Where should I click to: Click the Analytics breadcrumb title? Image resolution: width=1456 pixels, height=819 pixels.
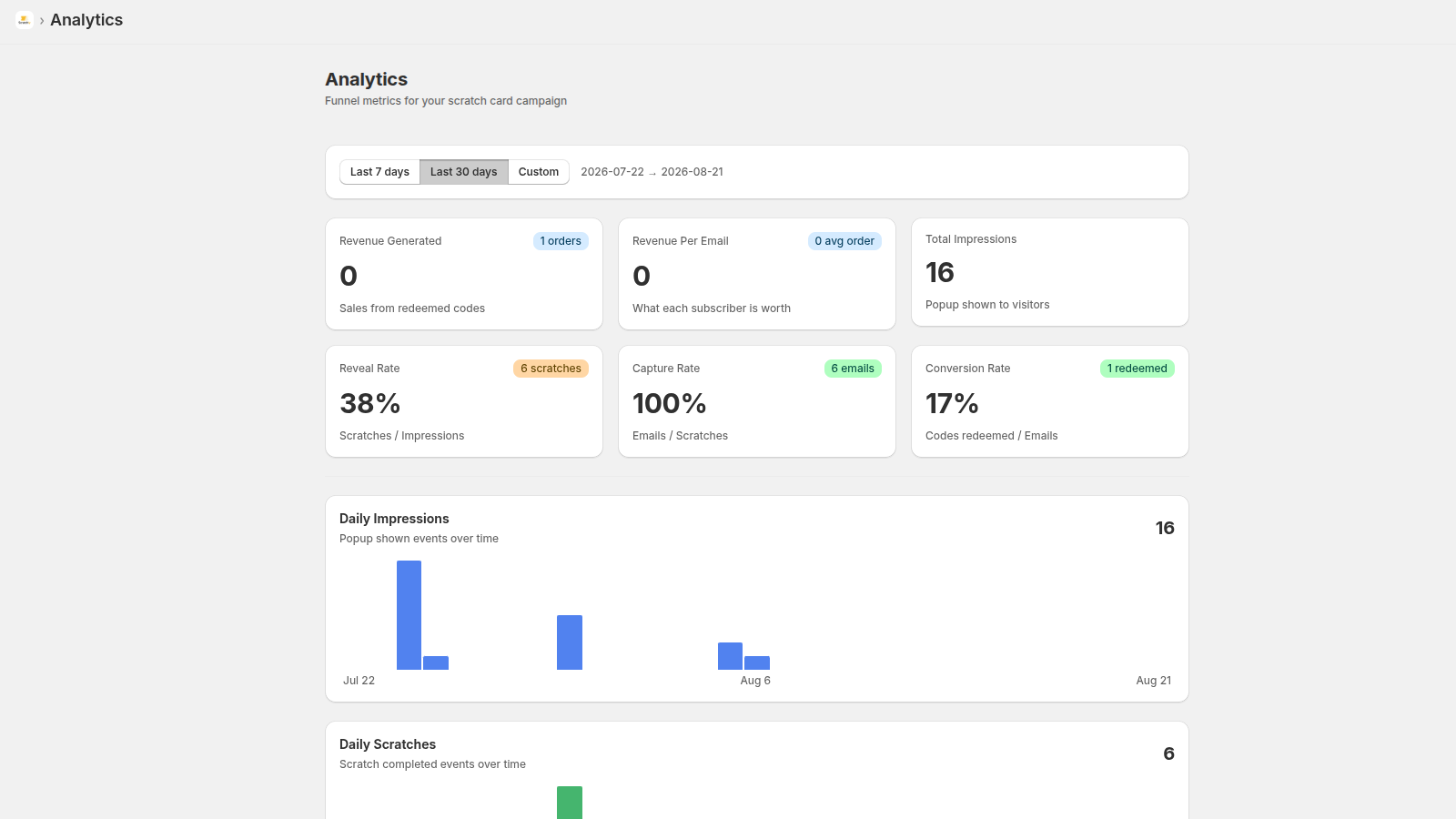pyautogui.click(x=86, y=20)
